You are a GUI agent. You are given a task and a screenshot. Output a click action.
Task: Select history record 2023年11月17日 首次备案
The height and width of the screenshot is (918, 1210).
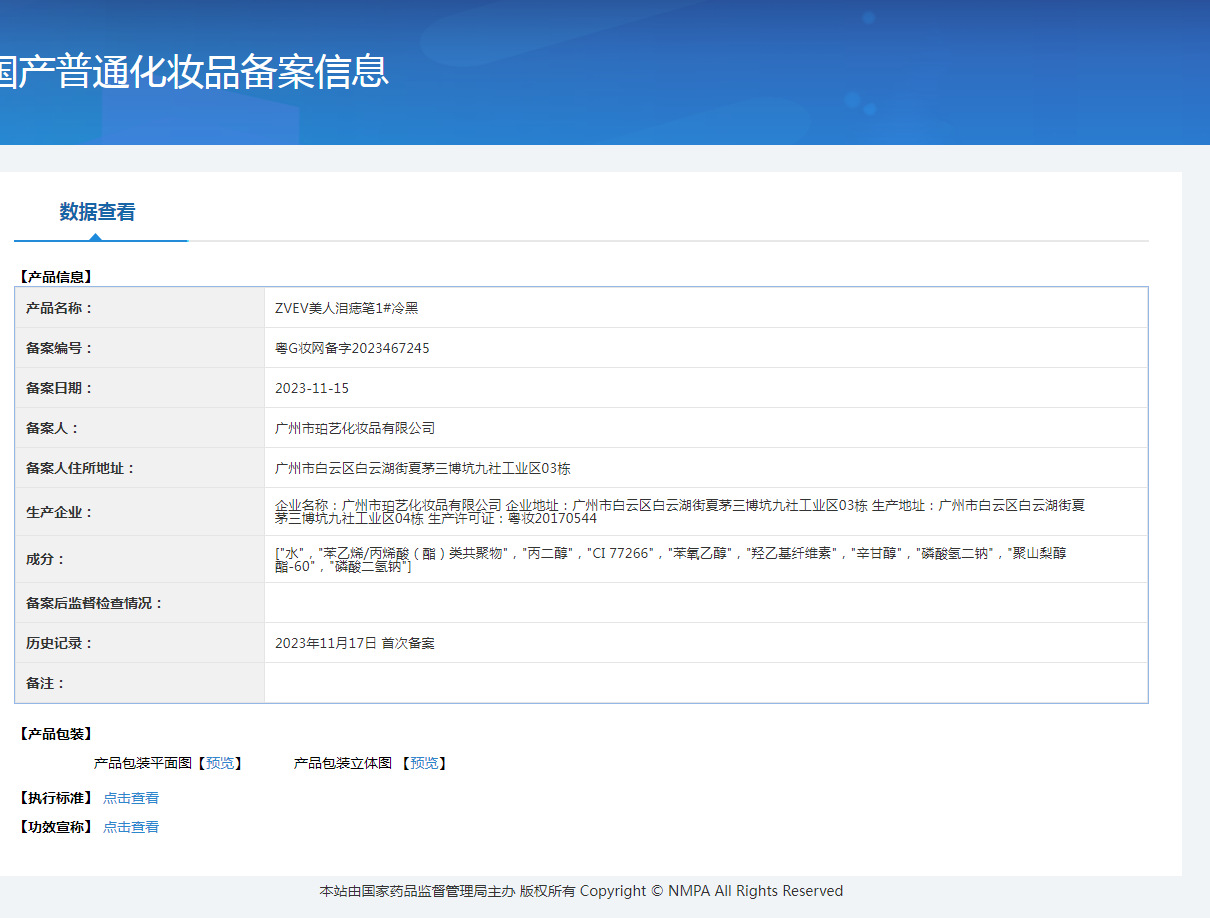pyautogui.click(x=355, y=643)
